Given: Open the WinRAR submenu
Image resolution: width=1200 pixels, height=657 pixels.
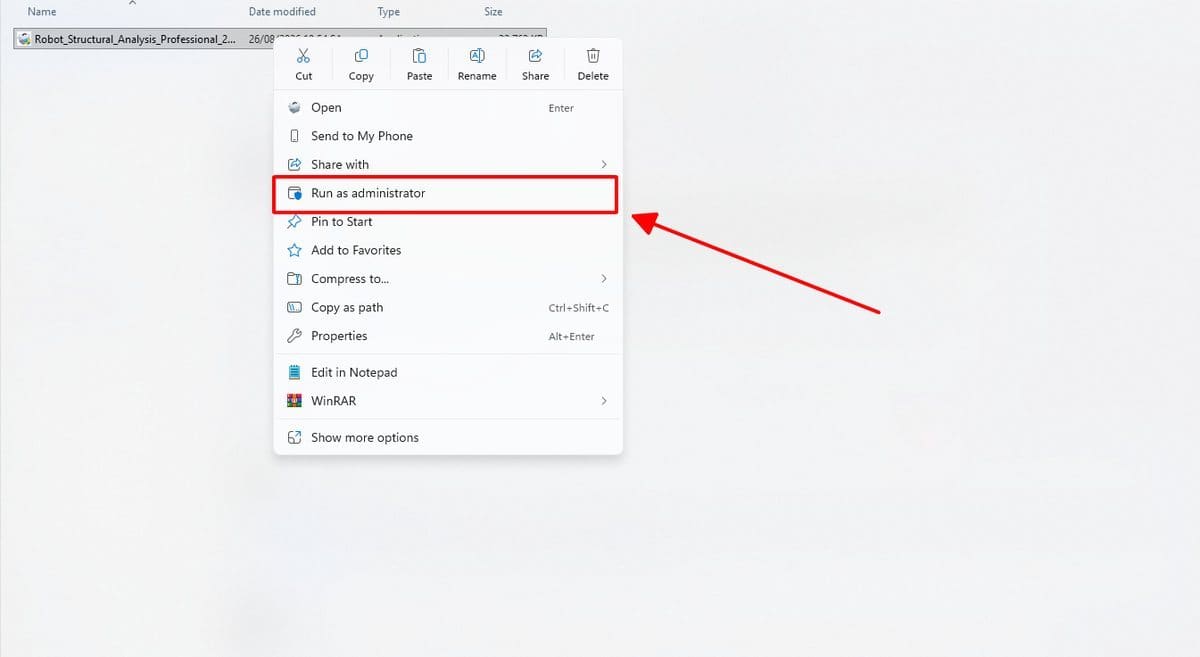Looking at the screenshot, I should coord(448,401).
